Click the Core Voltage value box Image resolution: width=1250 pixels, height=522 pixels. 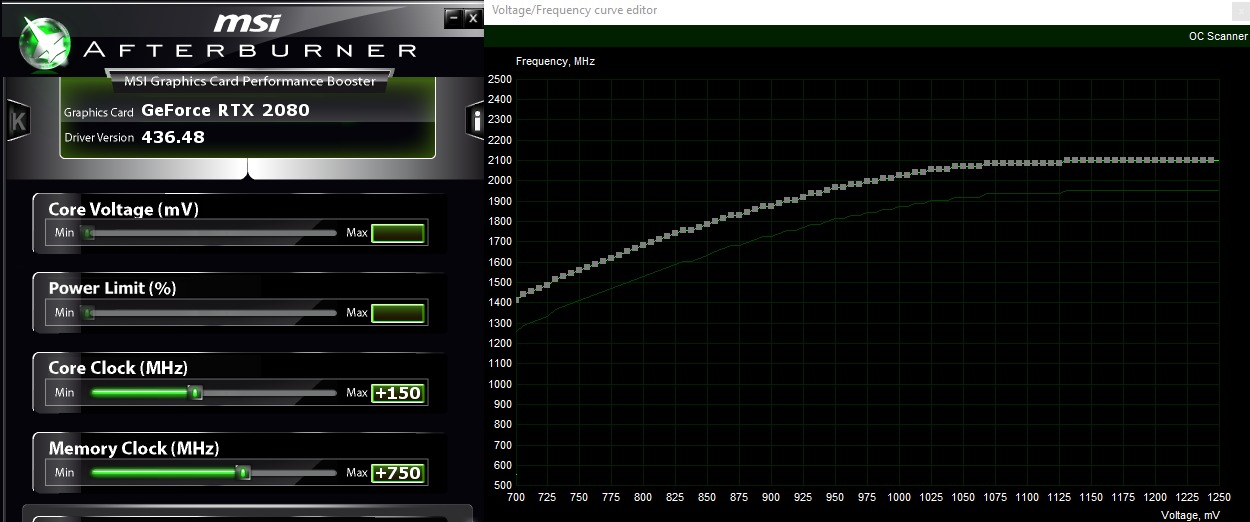coord(398,233)
